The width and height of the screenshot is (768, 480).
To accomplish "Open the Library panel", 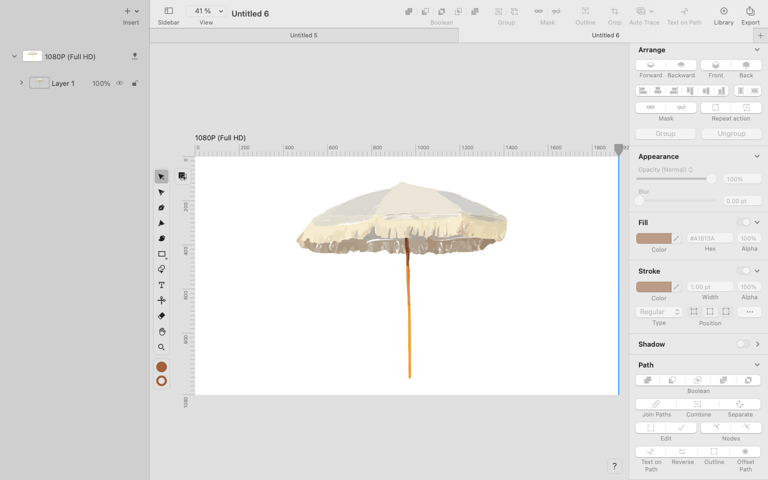I will (x=723, y=15).
